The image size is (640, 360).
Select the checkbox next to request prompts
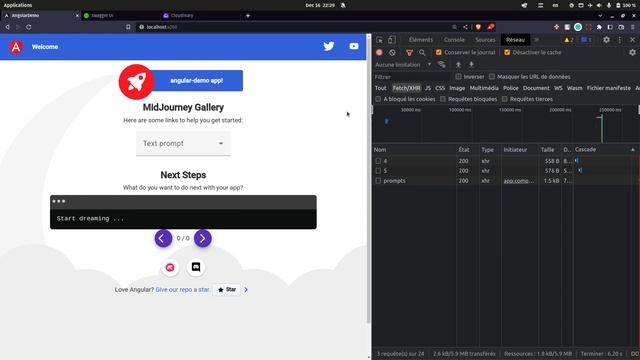[x=378, y=180]
